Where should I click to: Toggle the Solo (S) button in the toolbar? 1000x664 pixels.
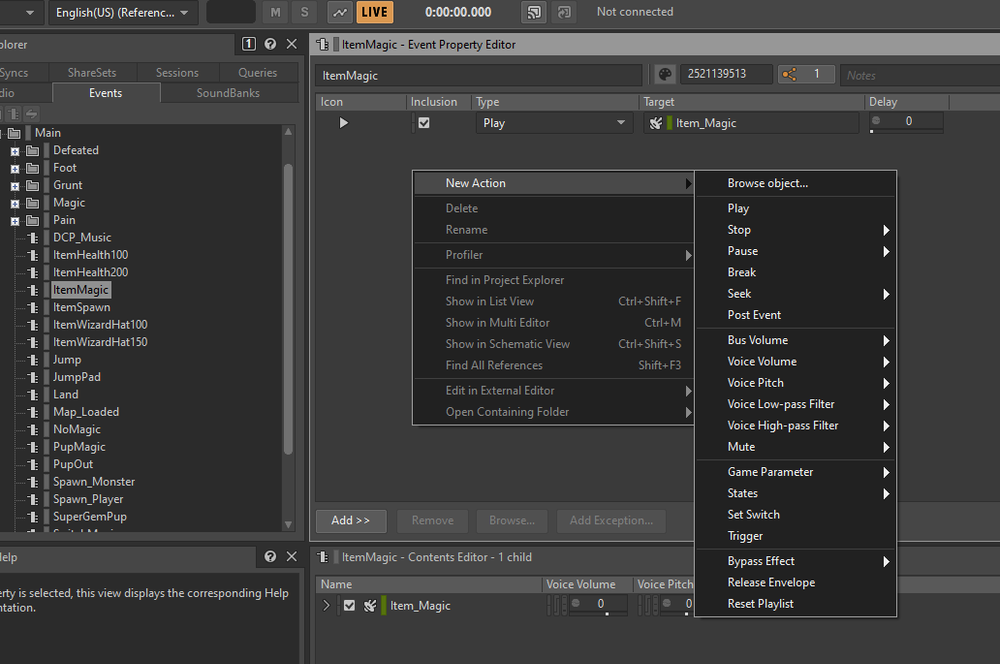[x=304, y=11]
